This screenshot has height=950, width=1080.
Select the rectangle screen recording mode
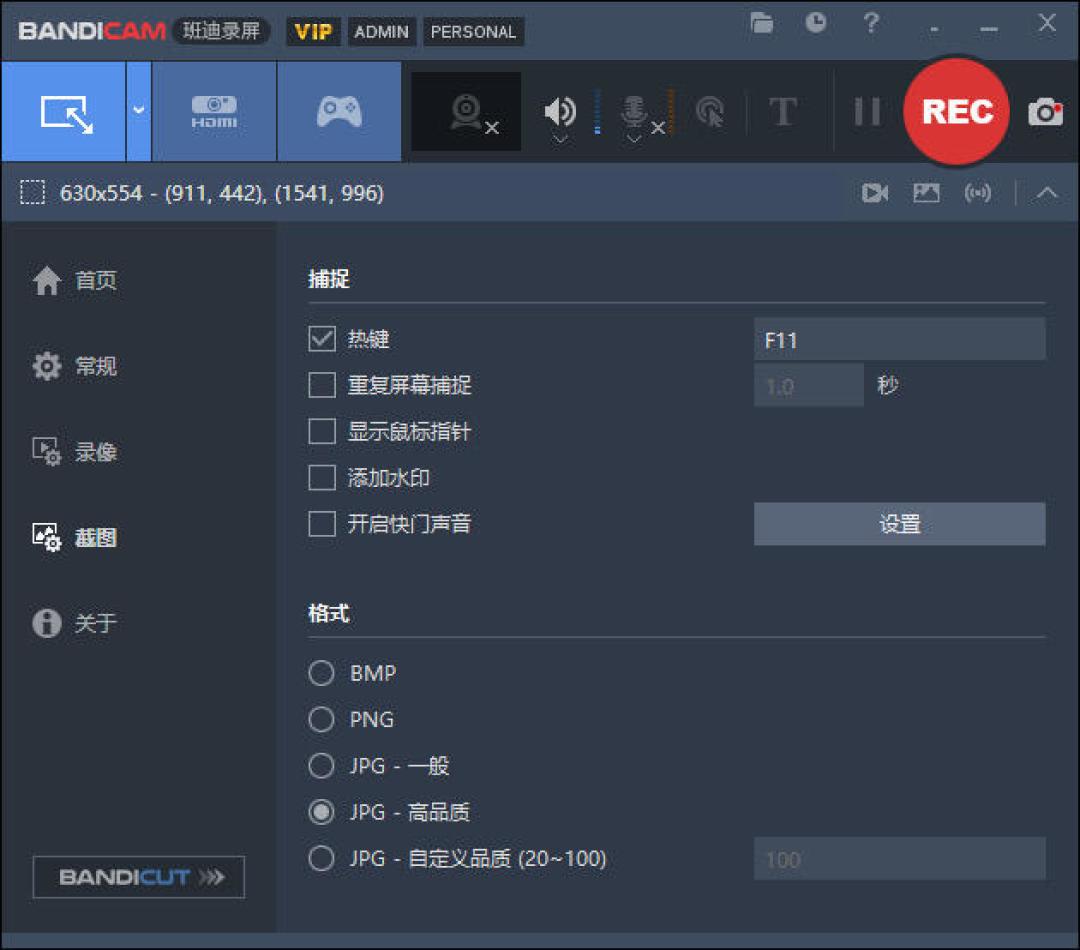63,112
